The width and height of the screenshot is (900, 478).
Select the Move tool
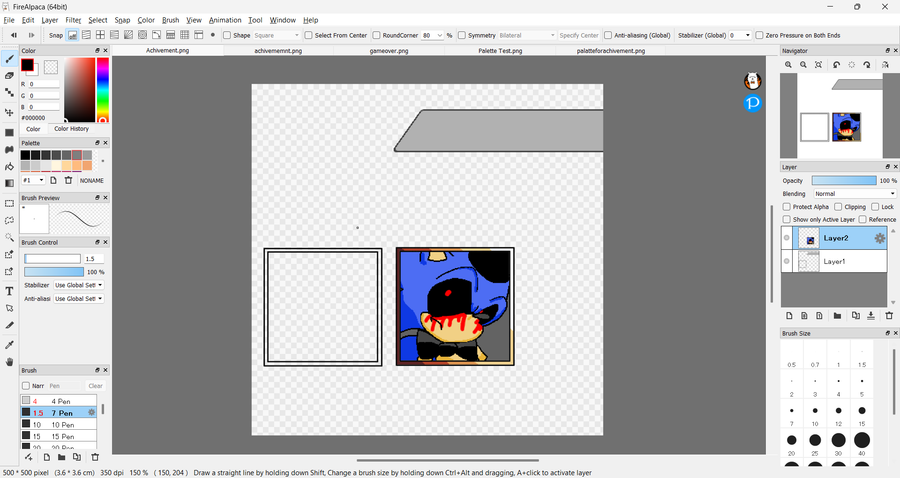(9, 112)
